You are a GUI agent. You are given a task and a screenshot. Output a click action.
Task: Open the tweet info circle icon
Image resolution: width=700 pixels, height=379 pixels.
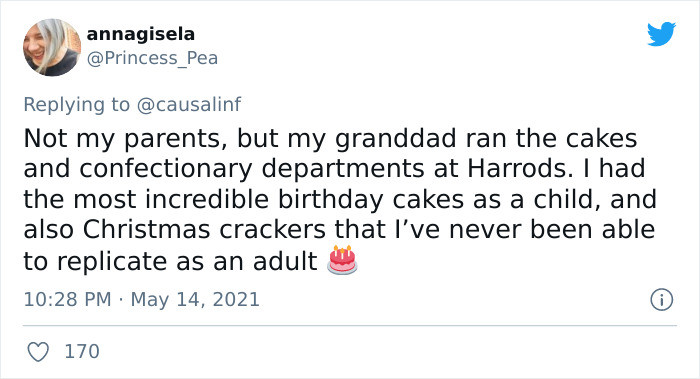pyautogui.click(x=661, y=300)
